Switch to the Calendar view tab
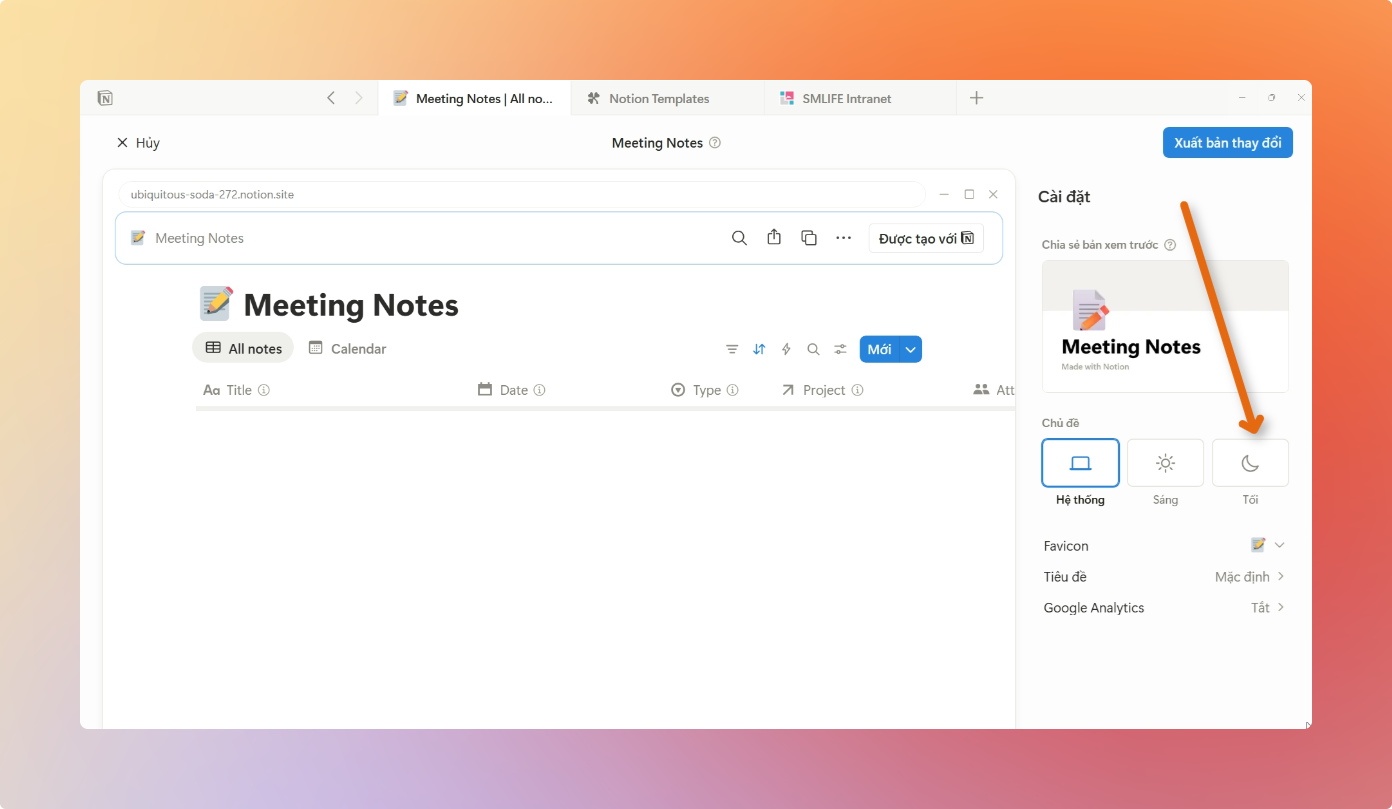 347,348
